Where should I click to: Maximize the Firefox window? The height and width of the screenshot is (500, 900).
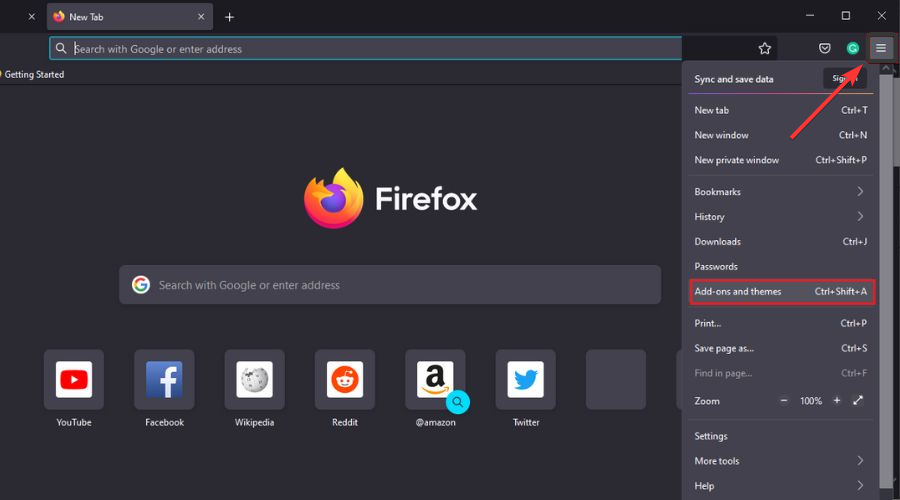click(x=845, y=16)
